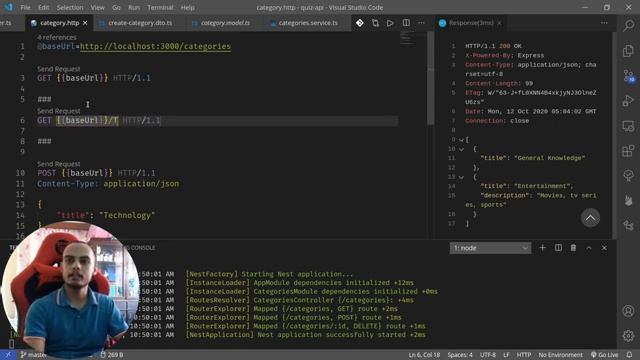This screenshot has width=640, height=360.
Task: Open the Run menu
Action: pyautogui.click(x=134, y=7)
